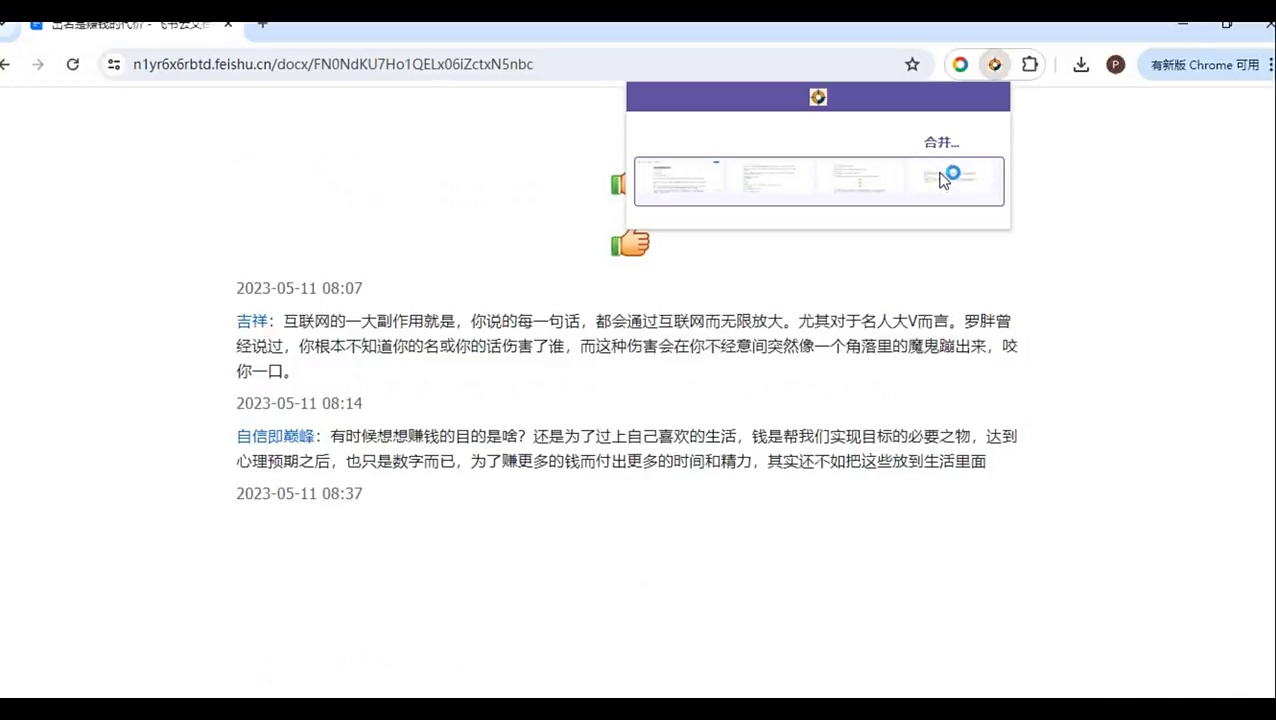Screen dimensions: 1276x720
Task: Open the Chrome profile avatar P
Action: pyautogui.click(x=1116, y=64)
